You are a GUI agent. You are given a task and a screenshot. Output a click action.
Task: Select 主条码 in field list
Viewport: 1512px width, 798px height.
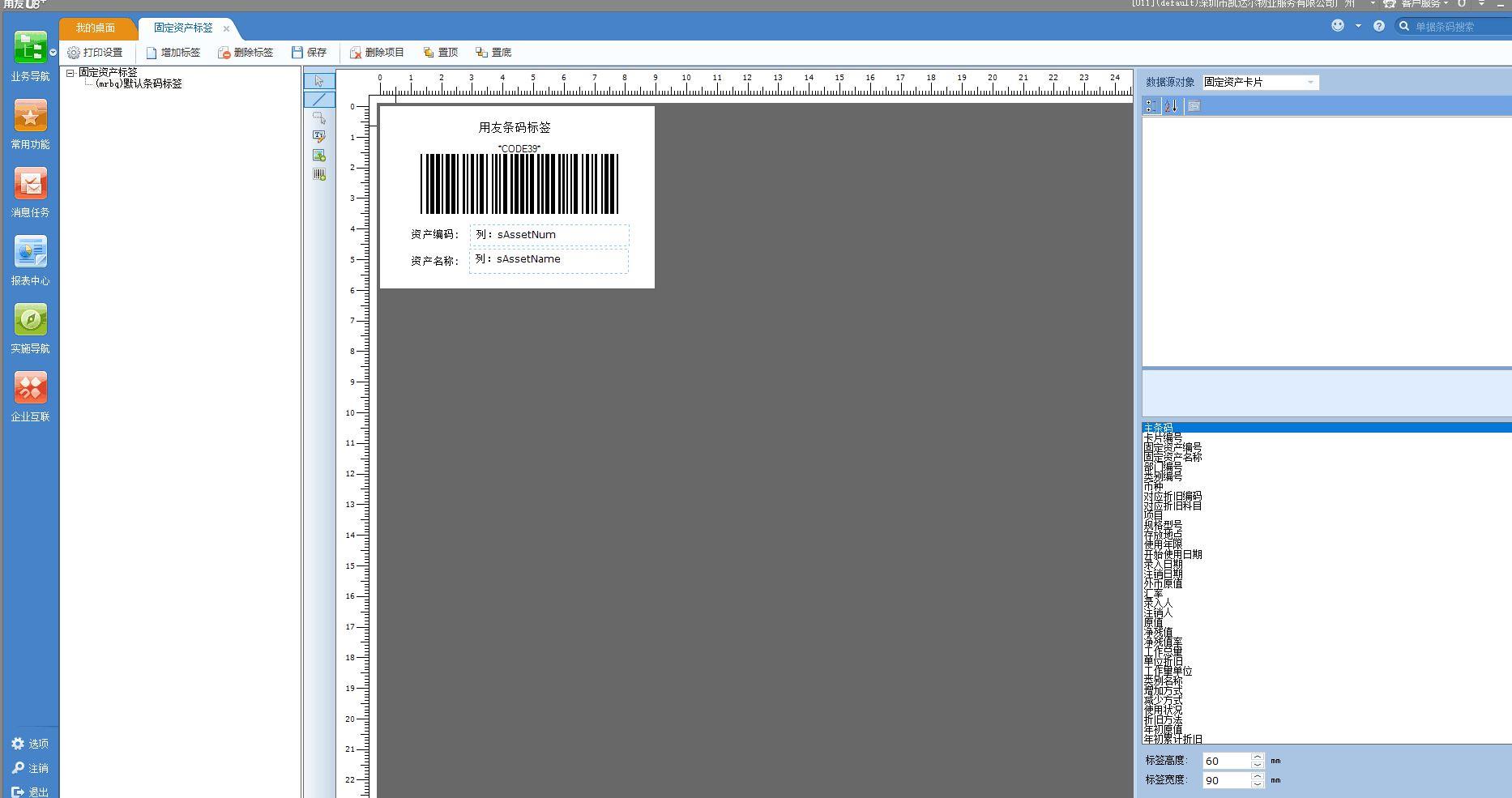coord(1326,428)
